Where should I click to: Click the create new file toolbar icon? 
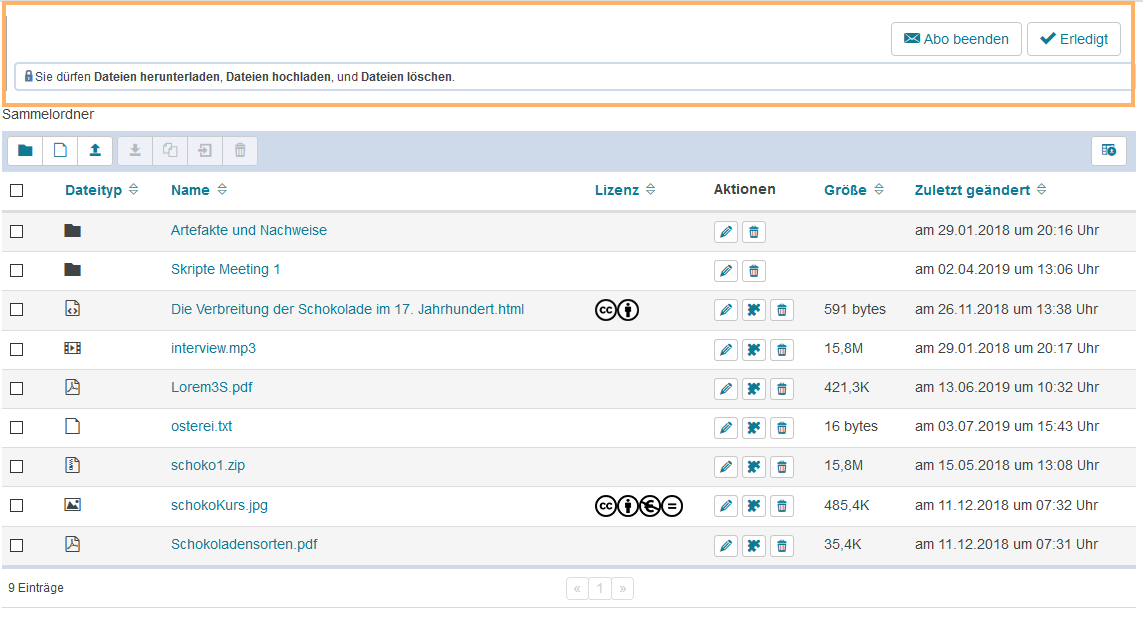pyautogui.click(x=60, y=151)
